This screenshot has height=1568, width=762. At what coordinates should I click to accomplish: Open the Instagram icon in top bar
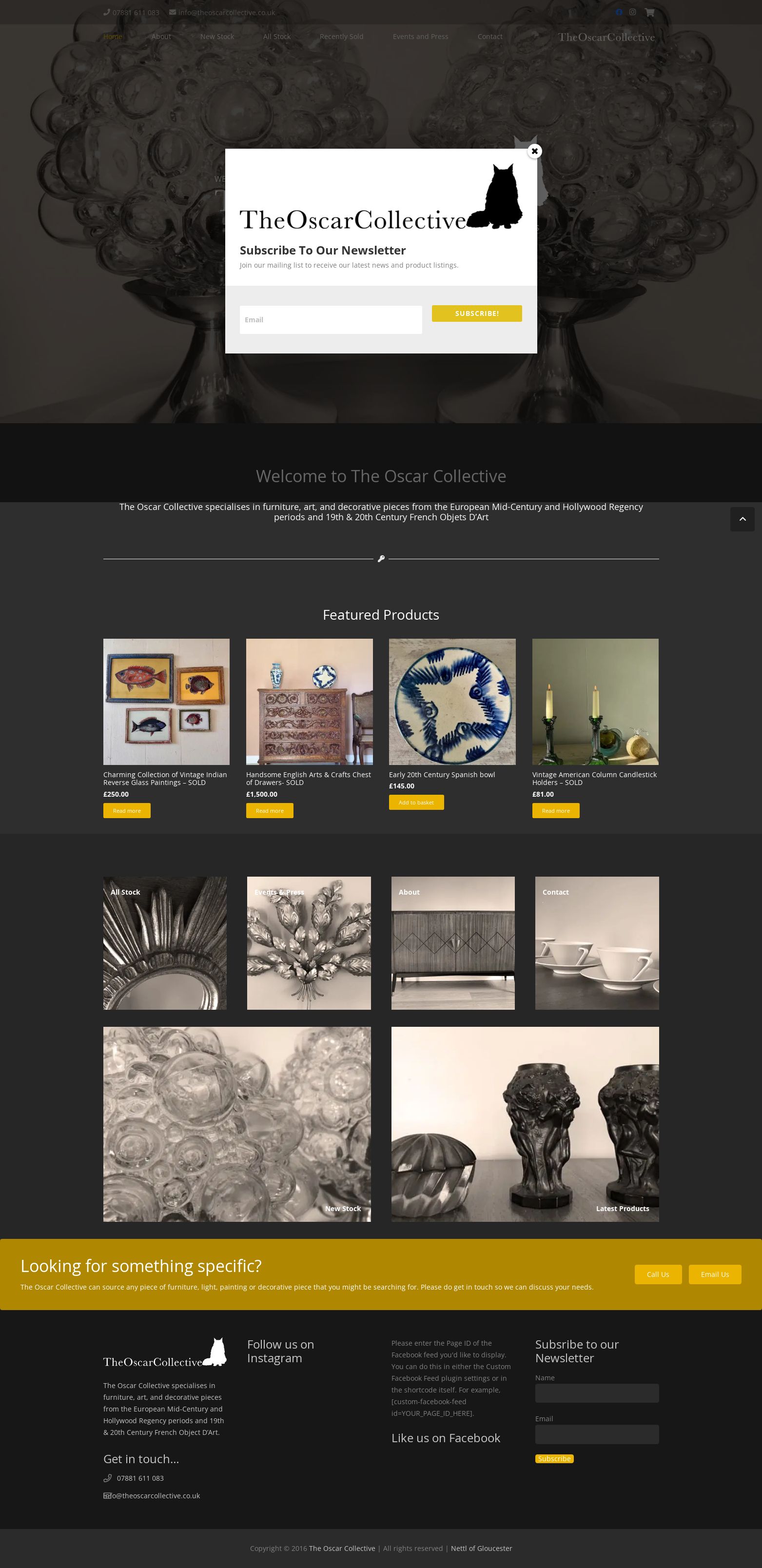pyautogui.click(x=633, y=12)
